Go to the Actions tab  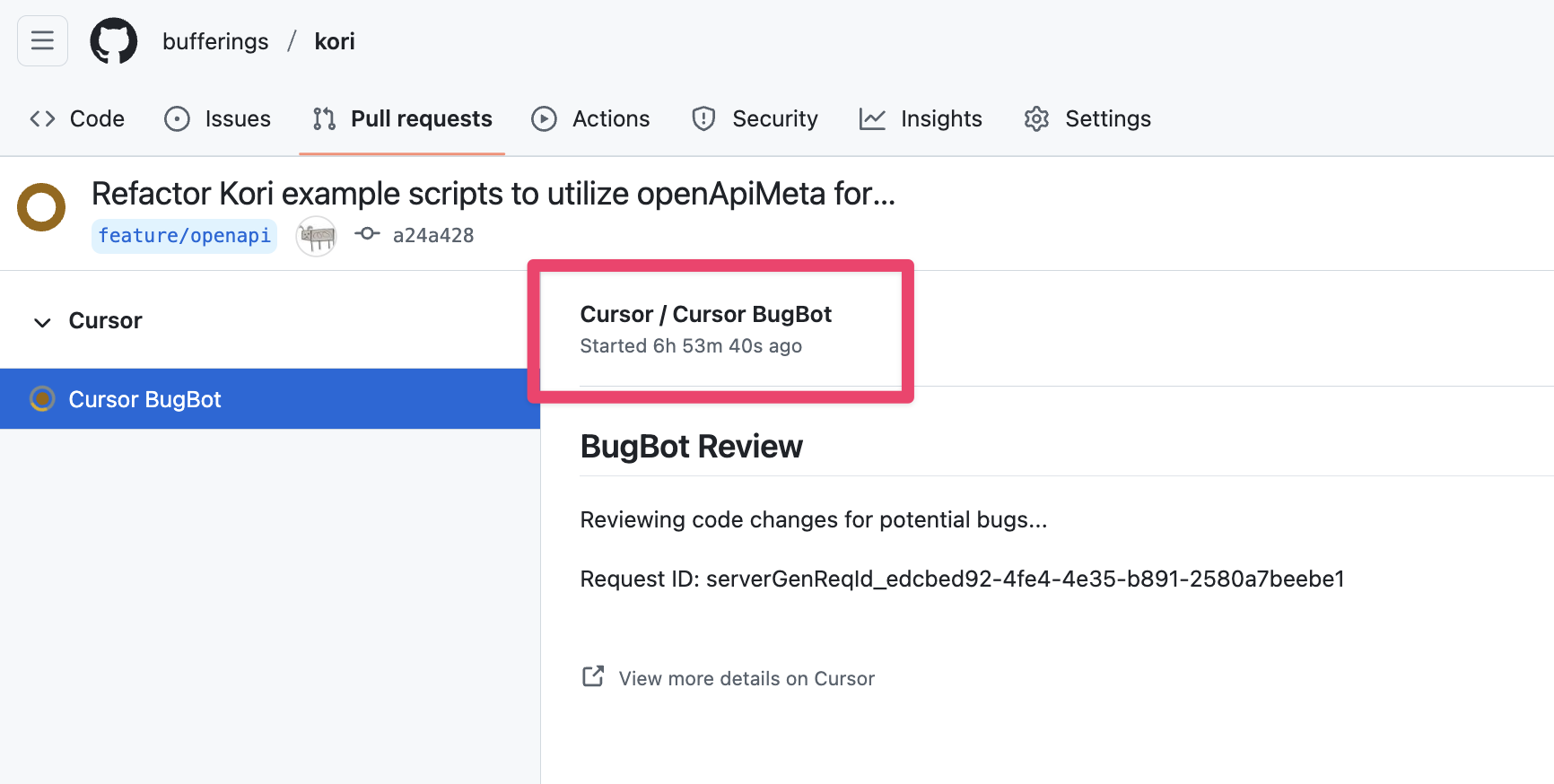point(590,118)
